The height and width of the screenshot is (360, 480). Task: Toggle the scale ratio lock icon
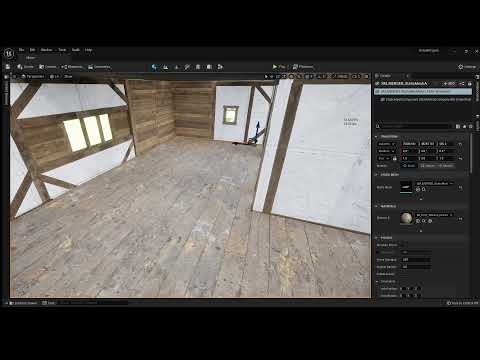[x=395, y=158]
